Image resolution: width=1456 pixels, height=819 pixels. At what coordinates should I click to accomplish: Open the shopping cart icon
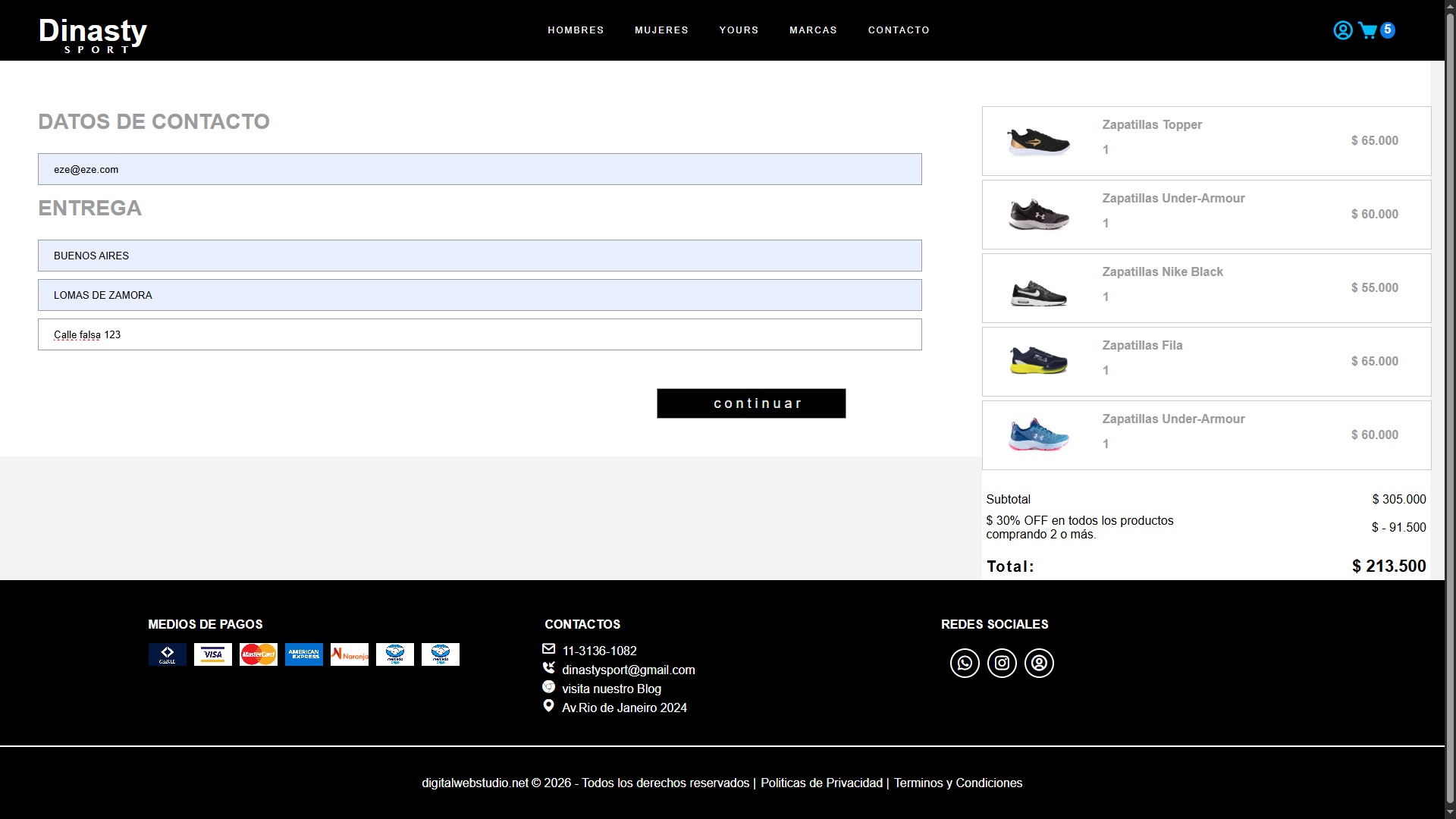click(1367, 30)
